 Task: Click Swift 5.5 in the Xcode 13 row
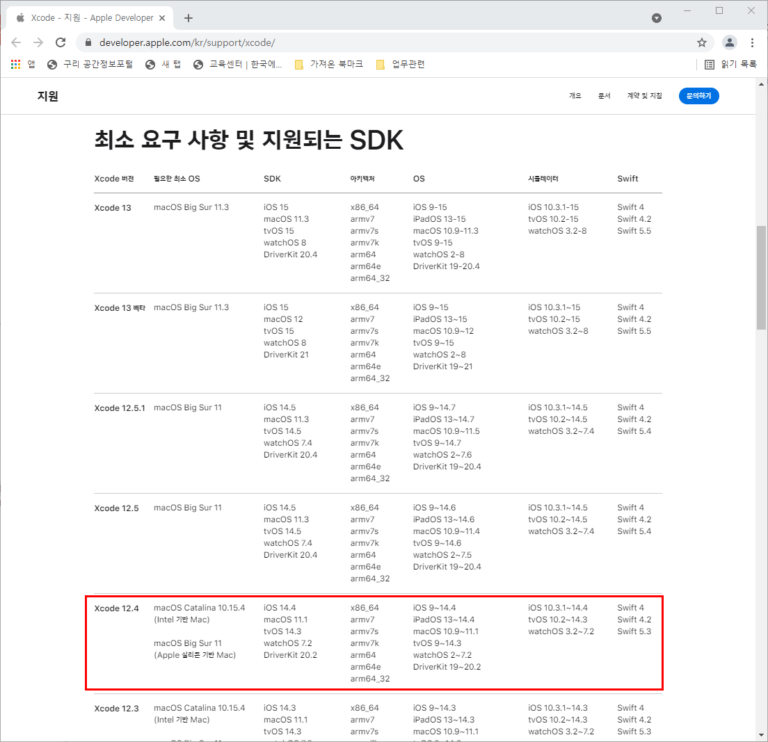(x=634, y=231)
